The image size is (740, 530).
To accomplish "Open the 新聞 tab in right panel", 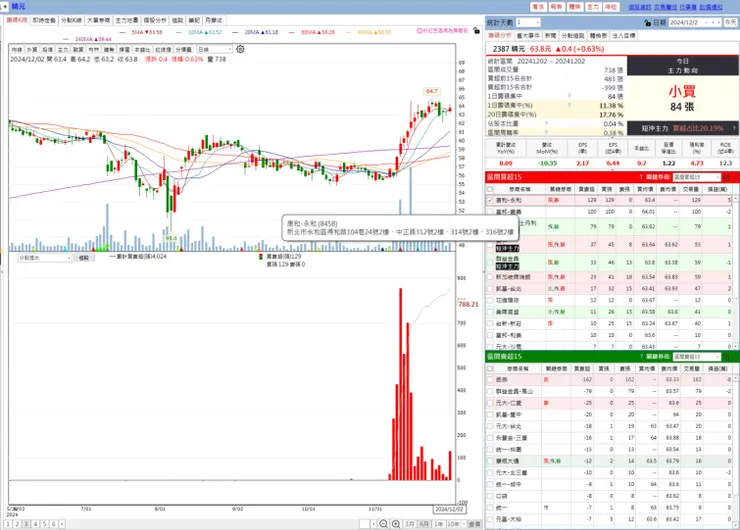I will 550,35.
